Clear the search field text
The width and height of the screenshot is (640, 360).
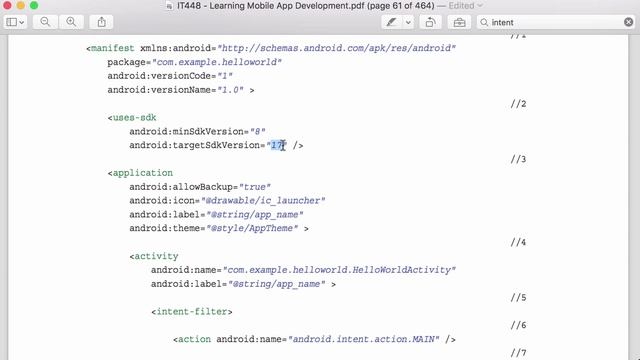[629, 22]
